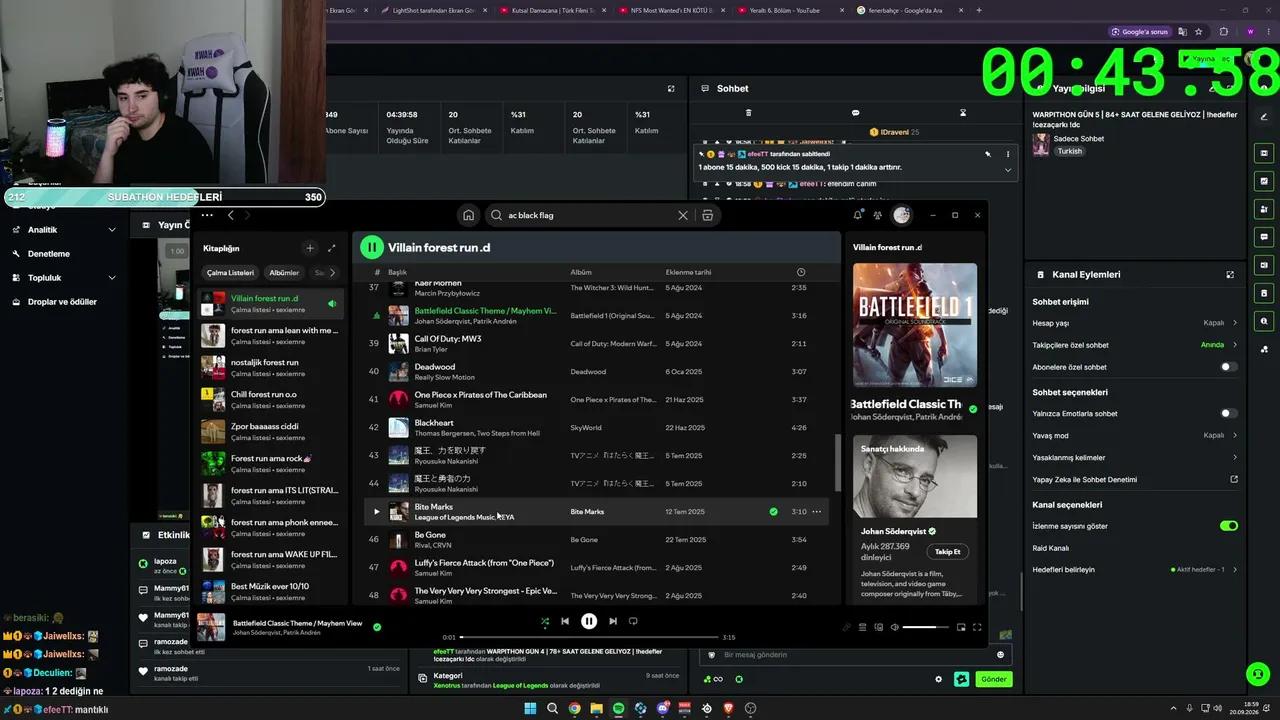Pause the Villain forest run .d playlist

coord(372,247)
